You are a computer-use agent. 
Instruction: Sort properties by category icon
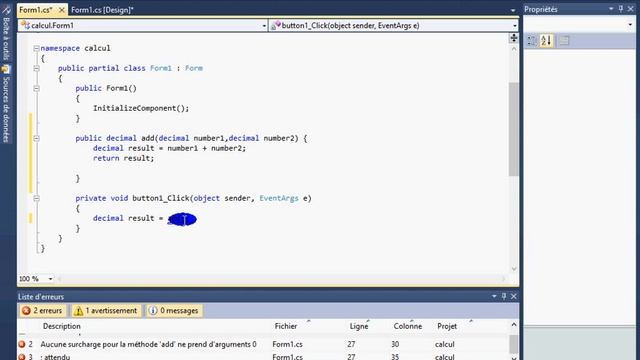531,40
